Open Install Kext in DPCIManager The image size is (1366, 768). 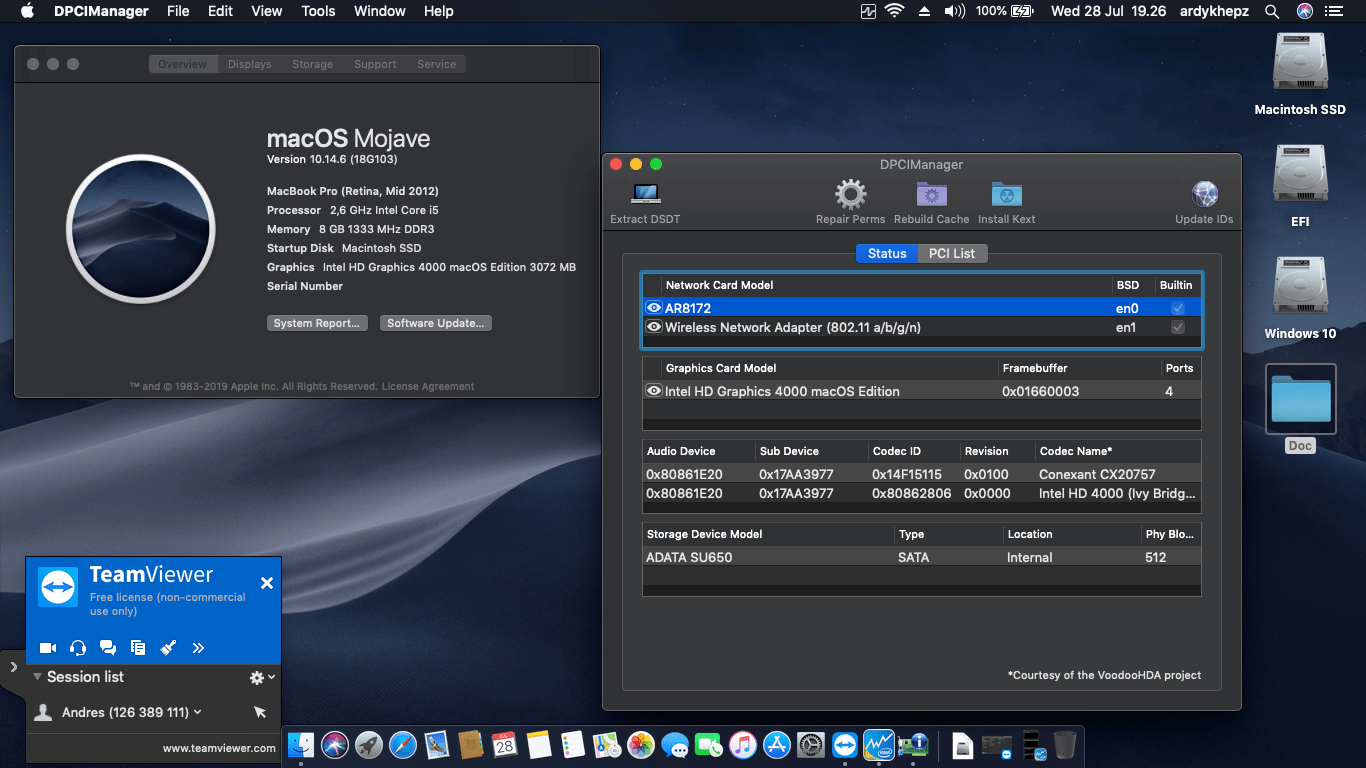pyautogui.click(x=1006, y=194)
